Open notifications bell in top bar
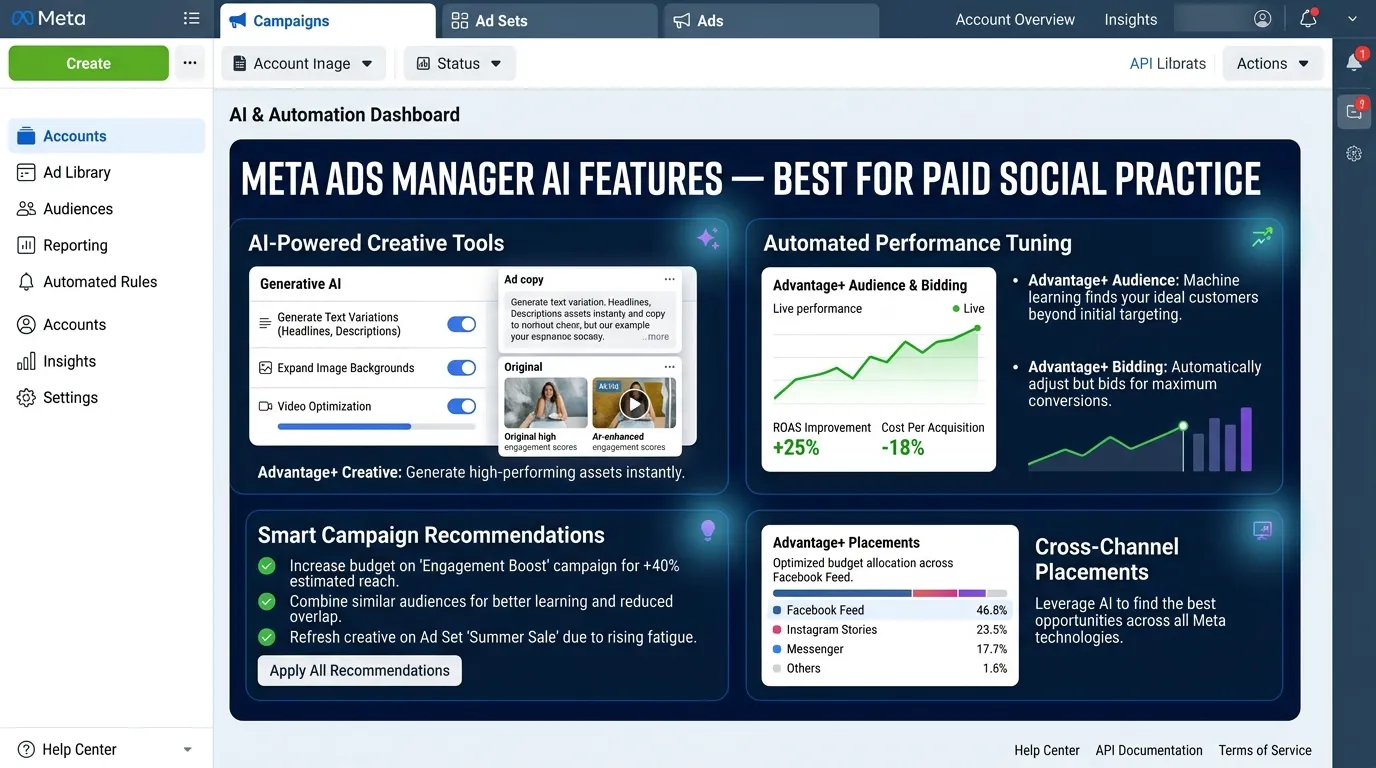Screen dimensions: 1376x768 (1308, 19)
